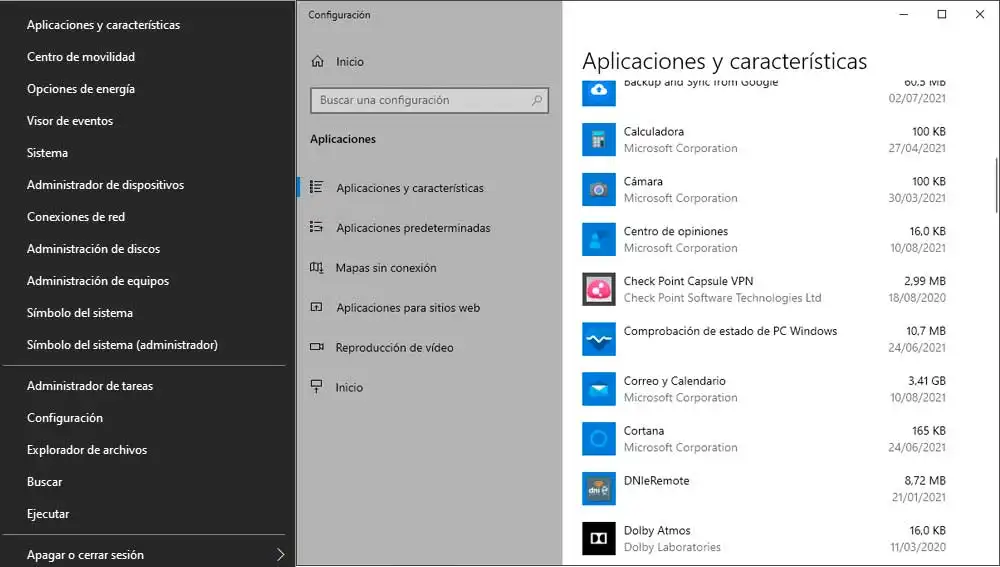Click the Buscar una configuración search field
This screenshot has height=567, width=1000.
point(429,100)
